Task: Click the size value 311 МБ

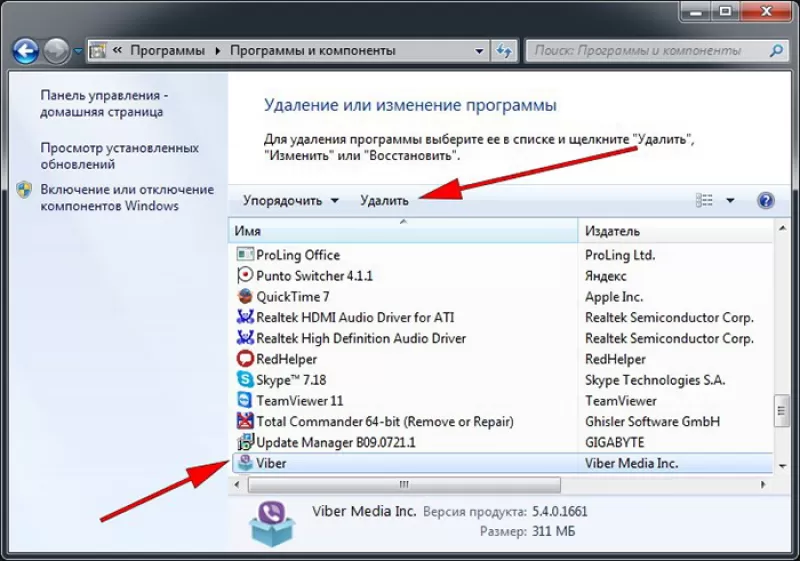Action: 554,531
